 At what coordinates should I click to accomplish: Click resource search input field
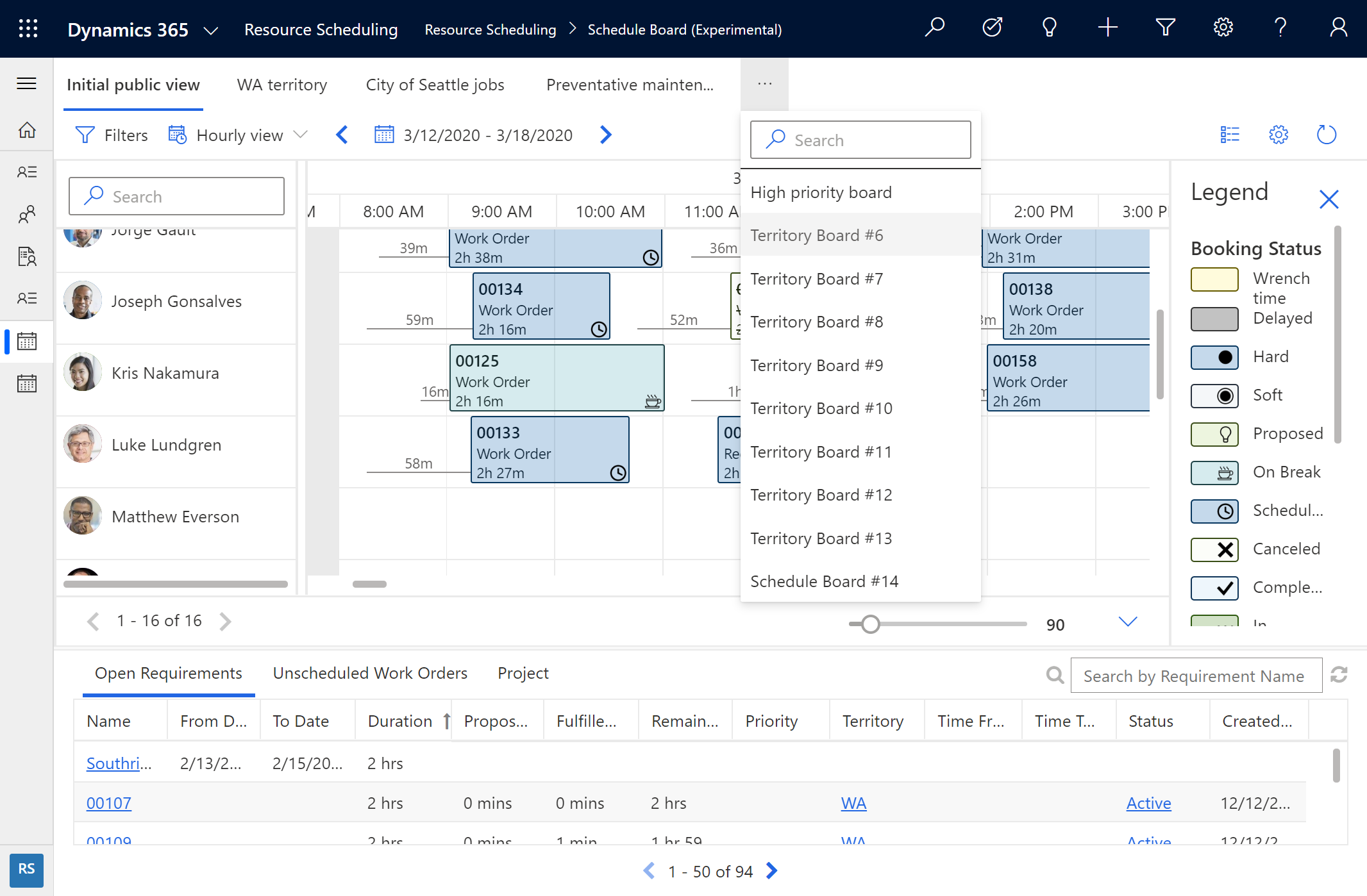[x=175, y=196]
